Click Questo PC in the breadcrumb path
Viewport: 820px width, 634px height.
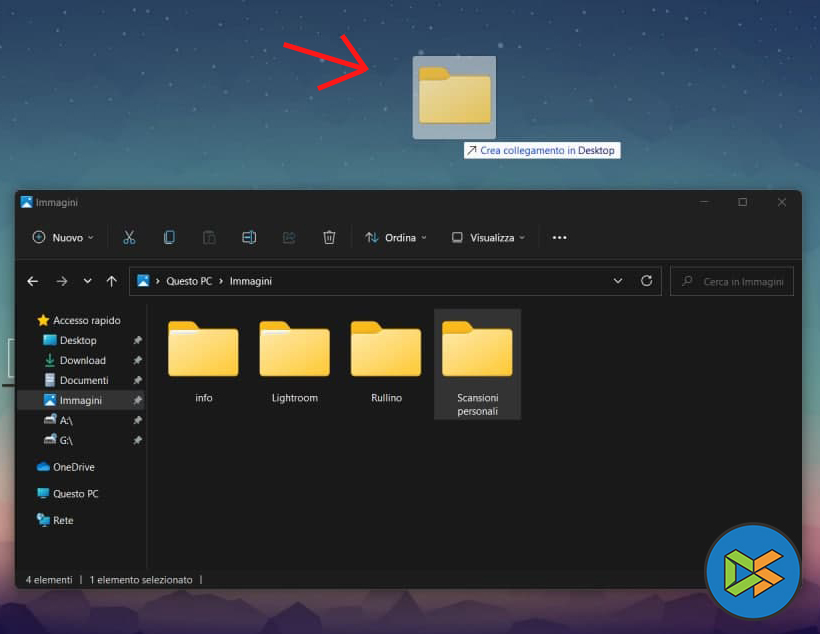(189, 281)
